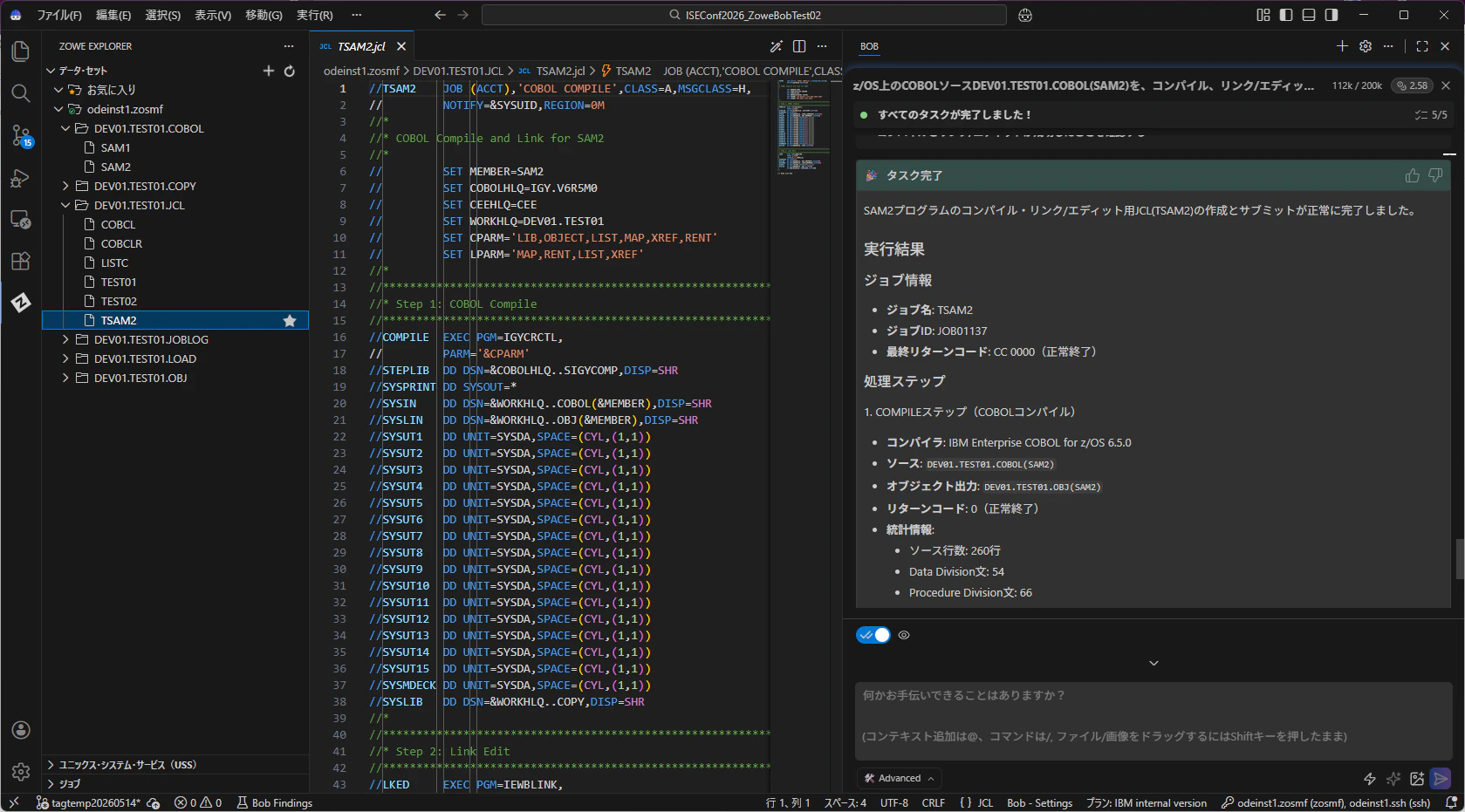Screen dimensions: 1465x812
Task: Give thumbs down to task completion message
Action: [x=1435, y=175]
